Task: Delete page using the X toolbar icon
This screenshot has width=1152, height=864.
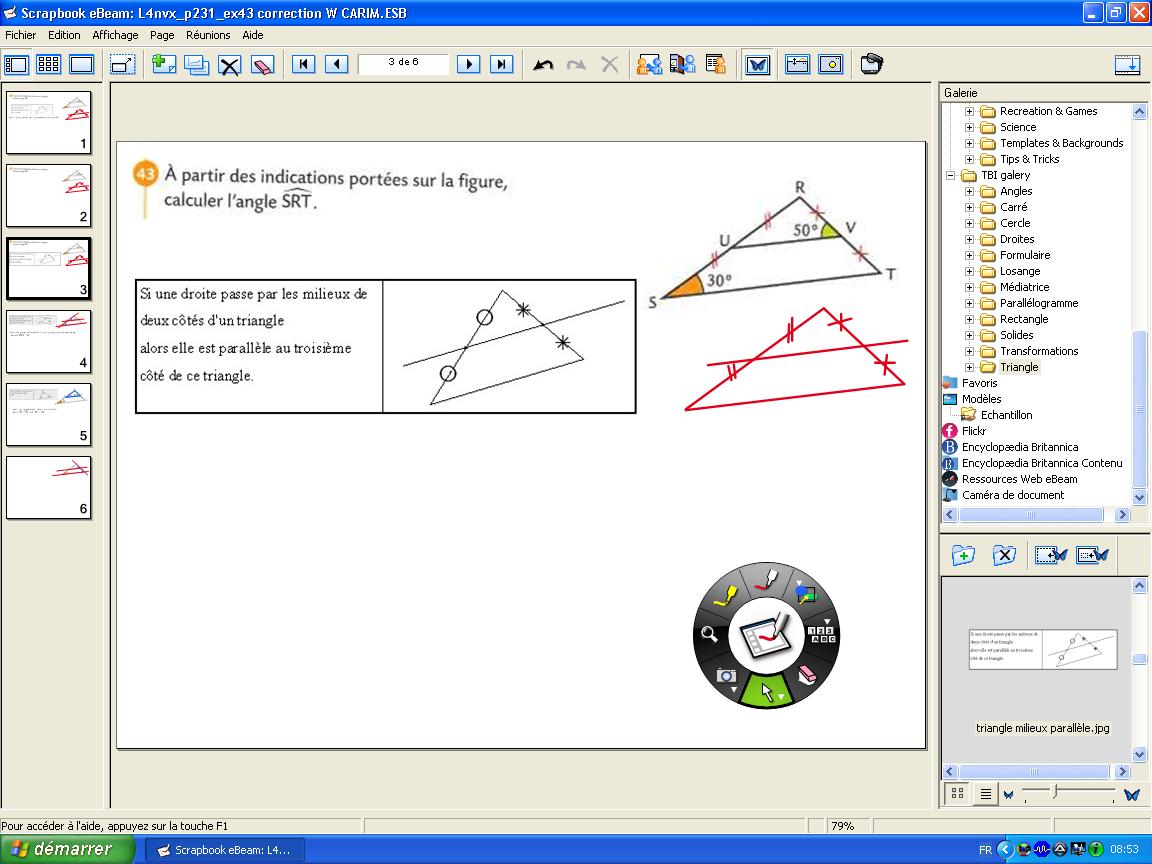Action: tap(230, 65)
